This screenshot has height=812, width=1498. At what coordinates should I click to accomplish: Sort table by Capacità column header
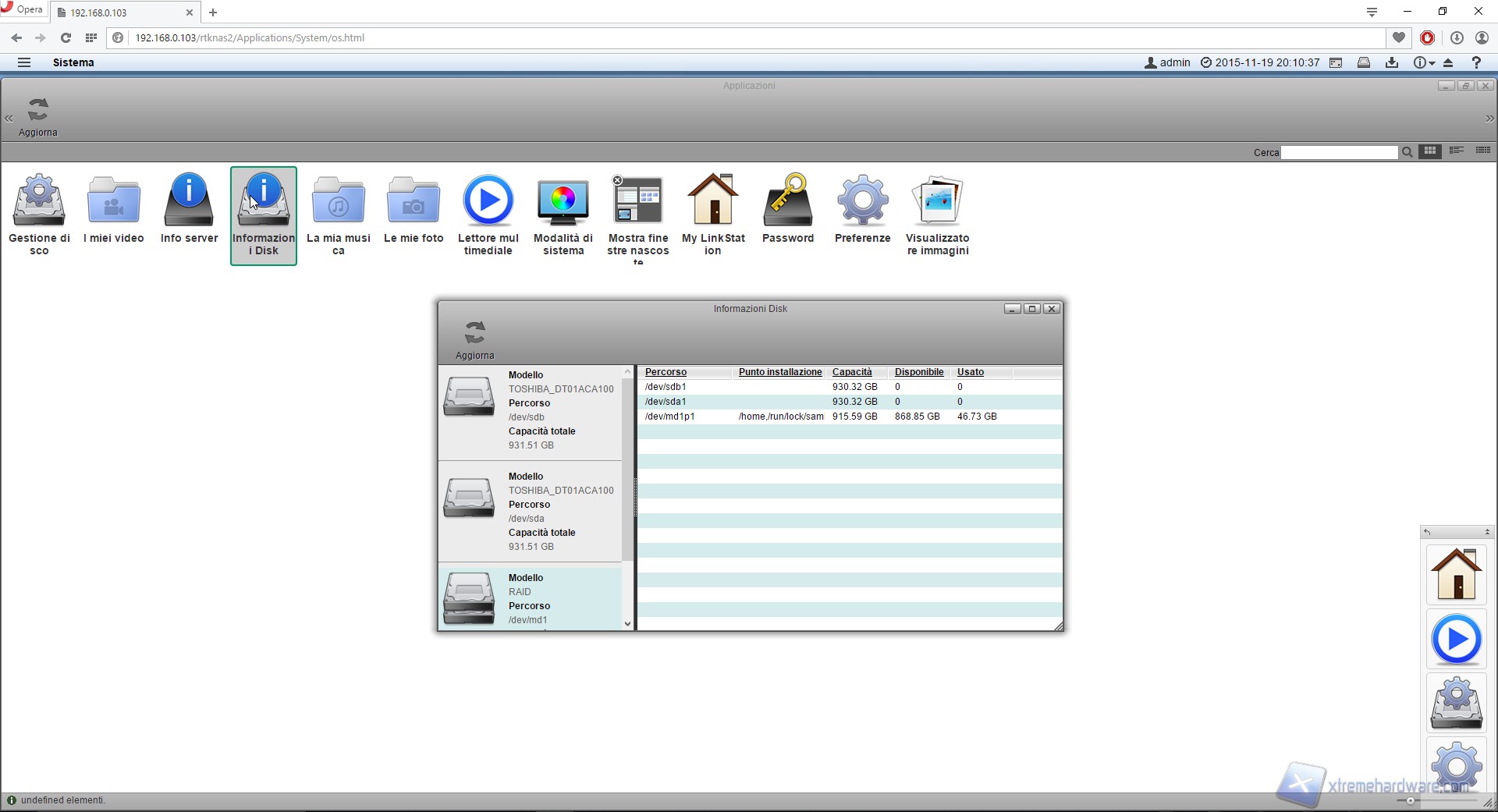pyautogui.click(x=852, y=372)
